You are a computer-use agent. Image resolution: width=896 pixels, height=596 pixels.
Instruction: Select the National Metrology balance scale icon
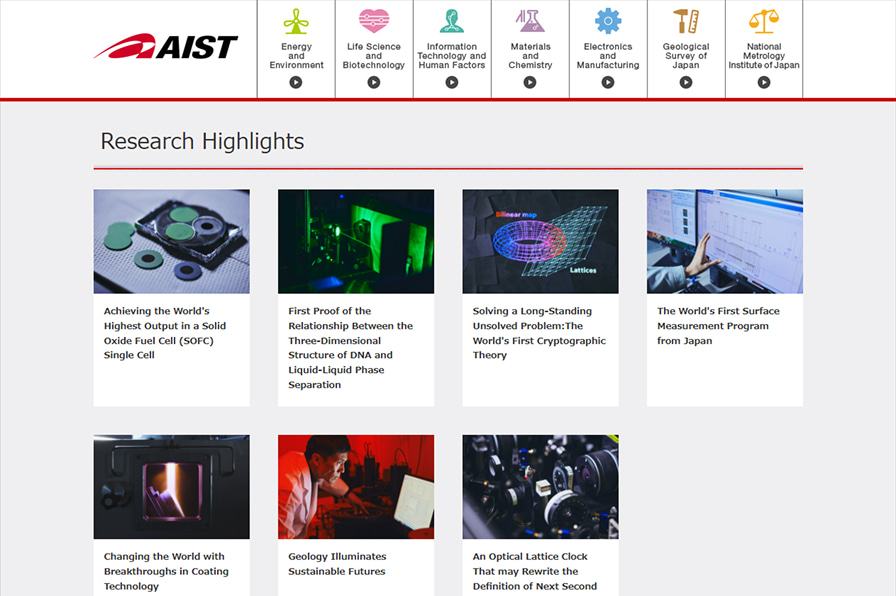point(764,21)
